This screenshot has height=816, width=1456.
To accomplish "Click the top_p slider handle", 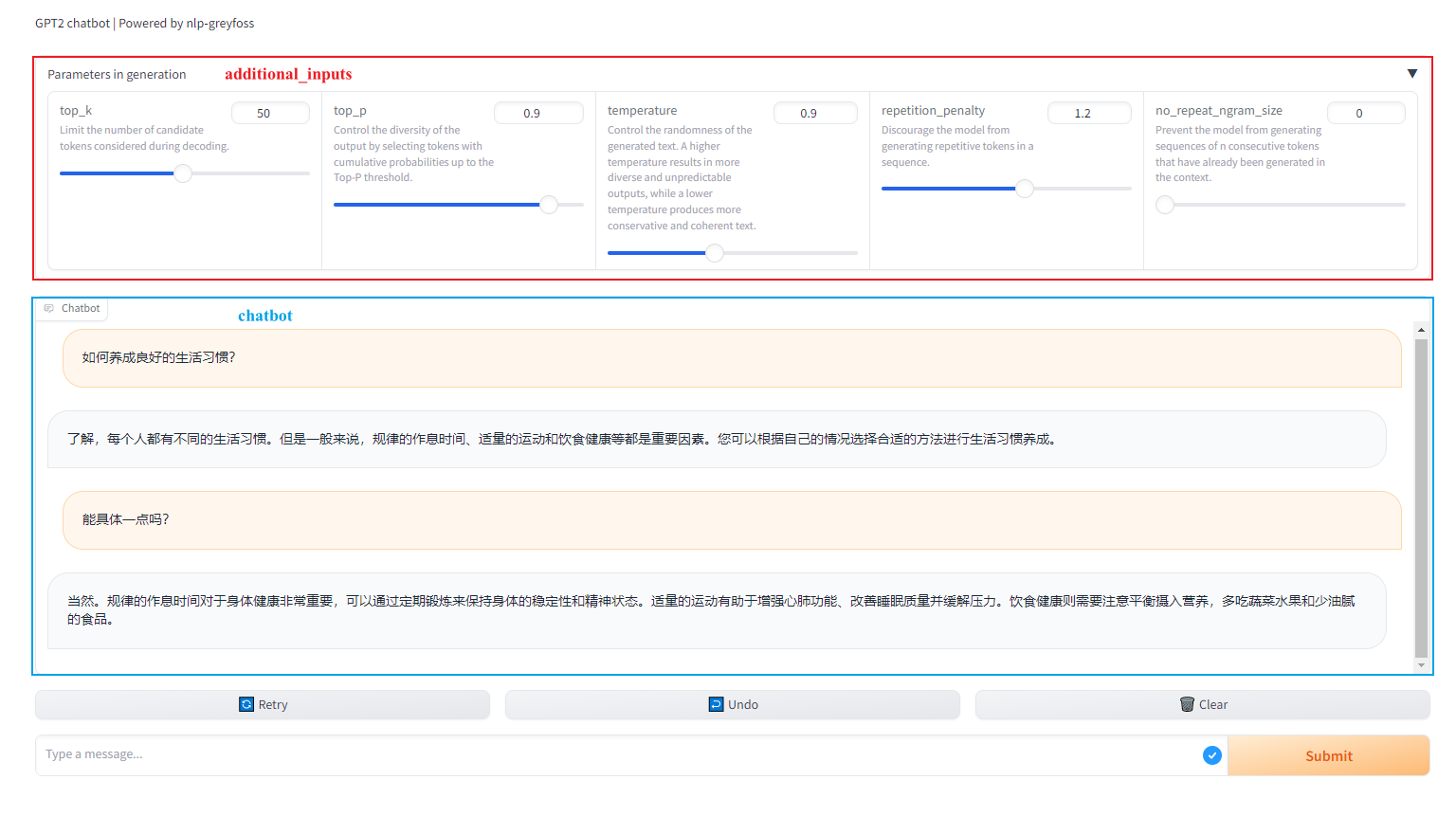I will point(549,205).
